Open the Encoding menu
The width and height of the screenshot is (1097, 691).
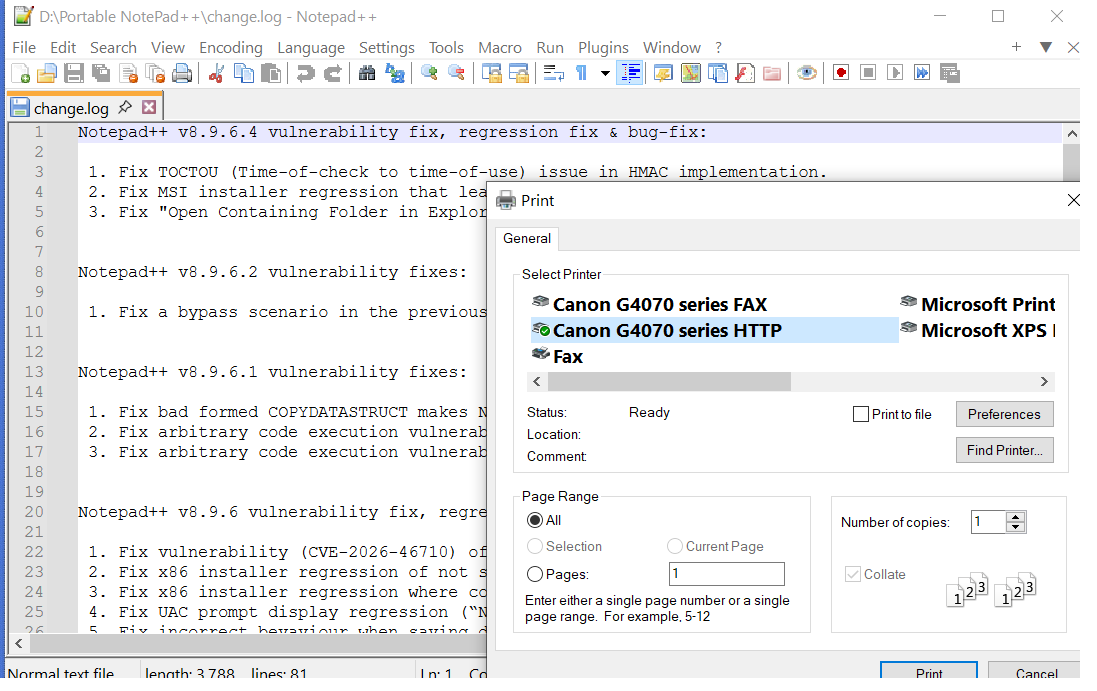point(231,48)
